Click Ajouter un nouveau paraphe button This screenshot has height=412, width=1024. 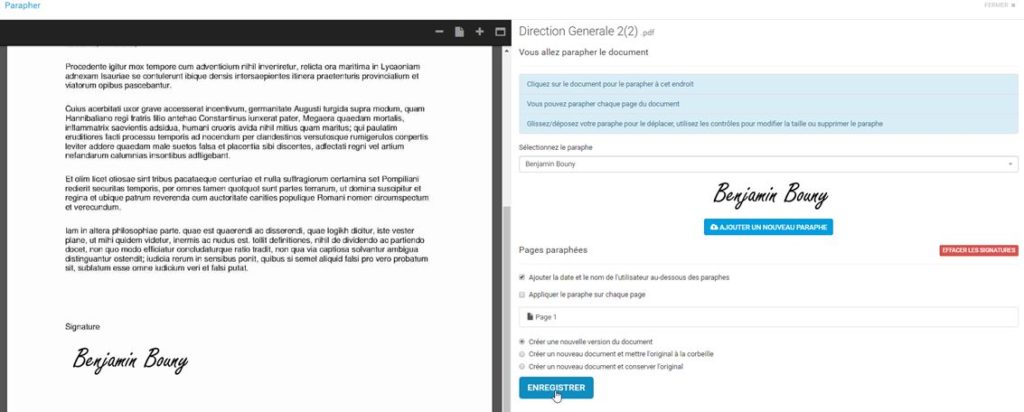coord(768,227)
